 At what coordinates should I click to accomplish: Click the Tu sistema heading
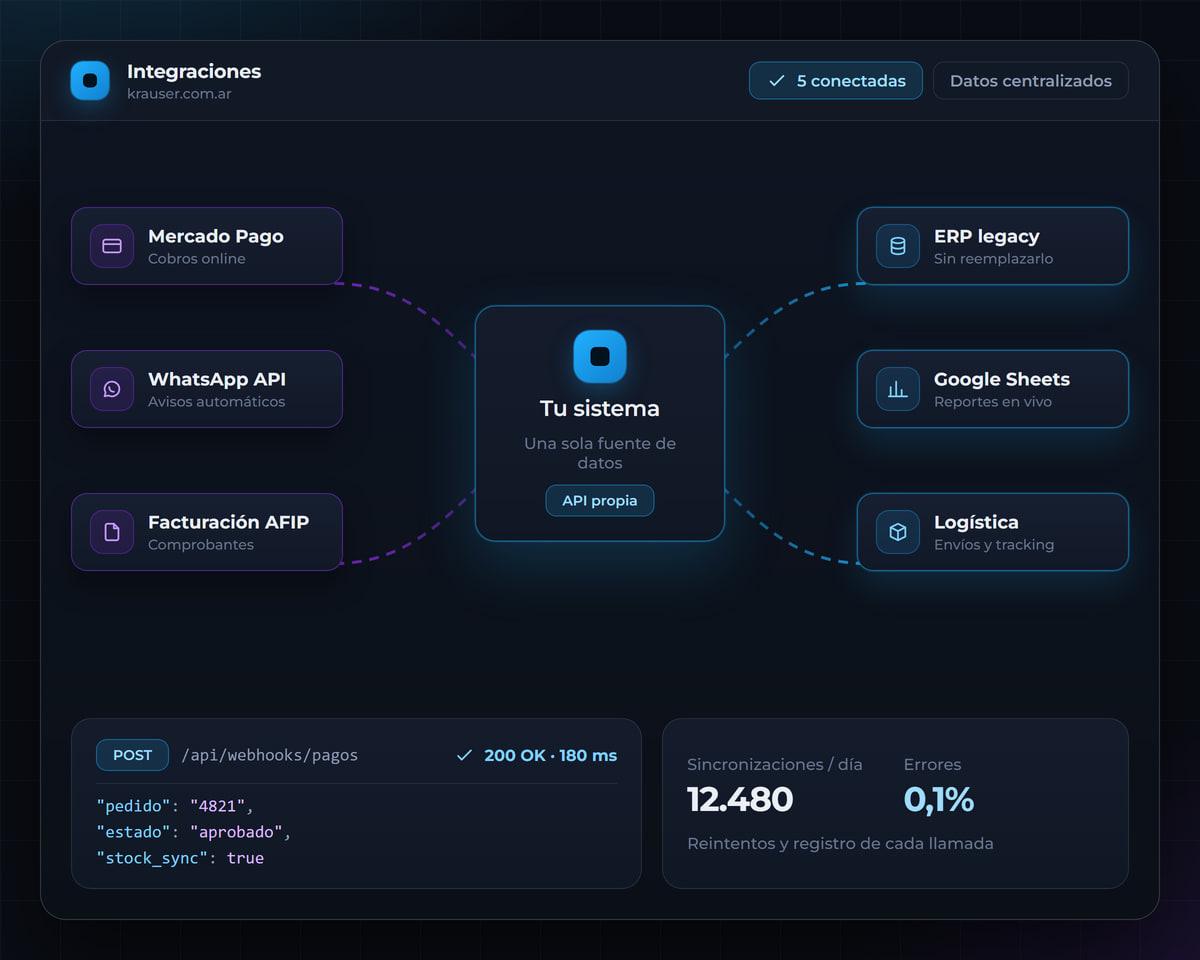point(600,408)
